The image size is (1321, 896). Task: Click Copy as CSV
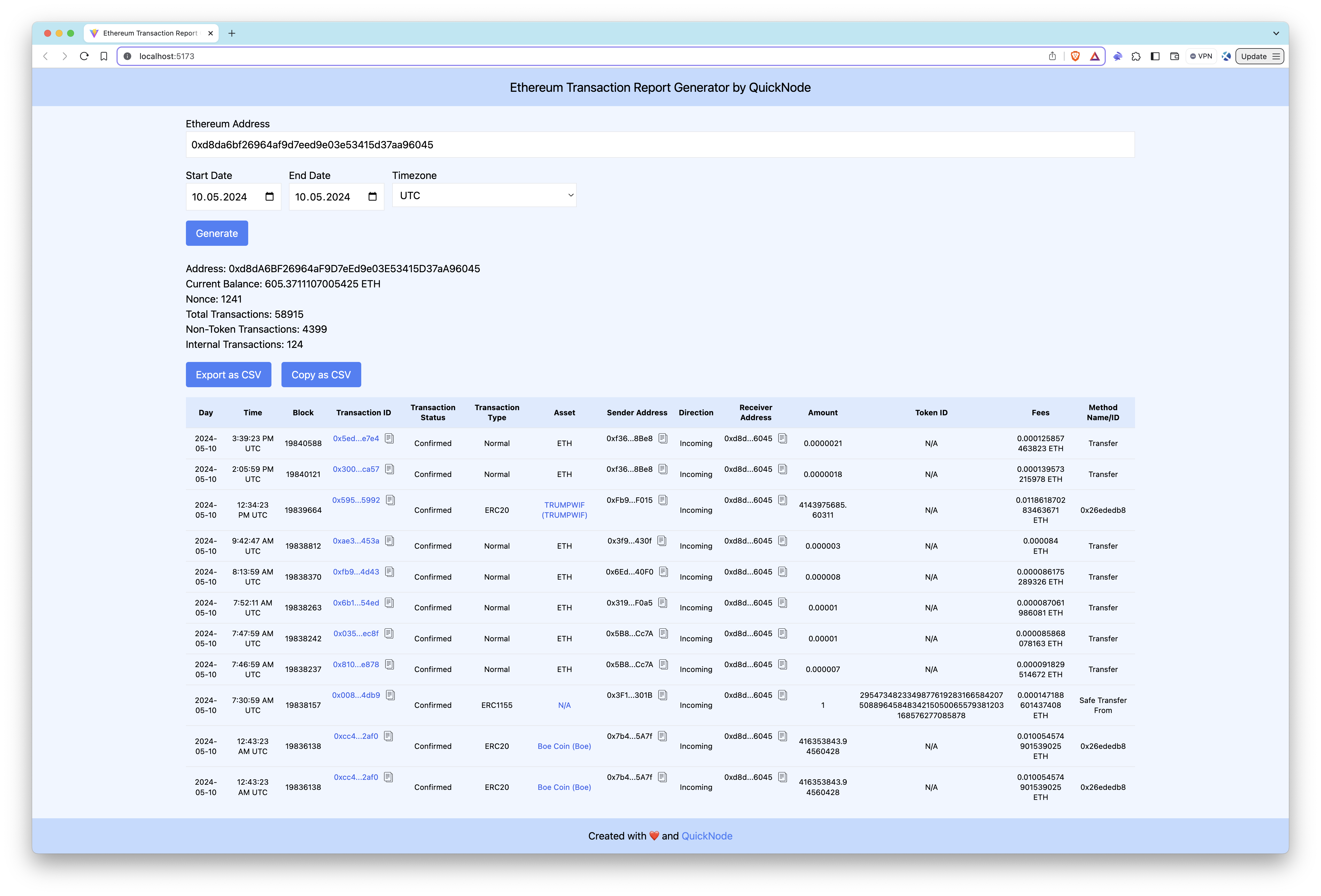(321, 375)
